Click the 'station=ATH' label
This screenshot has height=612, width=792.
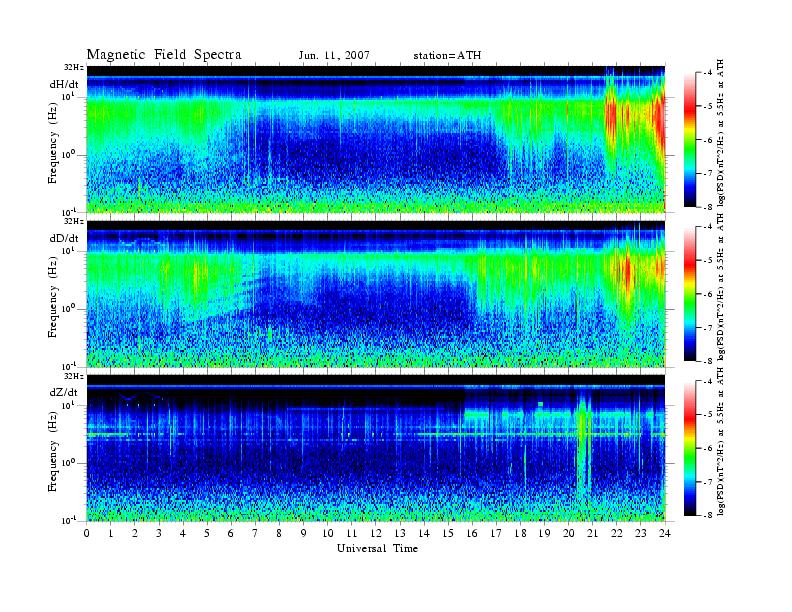447,56
